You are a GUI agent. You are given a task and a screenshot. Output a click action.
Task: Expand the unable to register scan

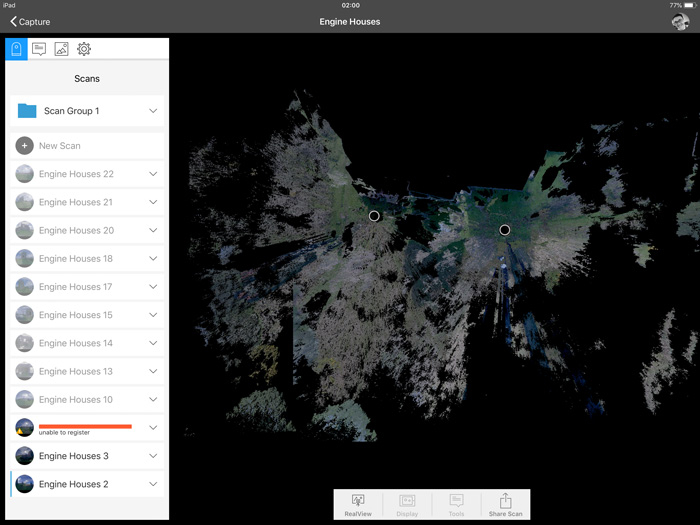153,427
